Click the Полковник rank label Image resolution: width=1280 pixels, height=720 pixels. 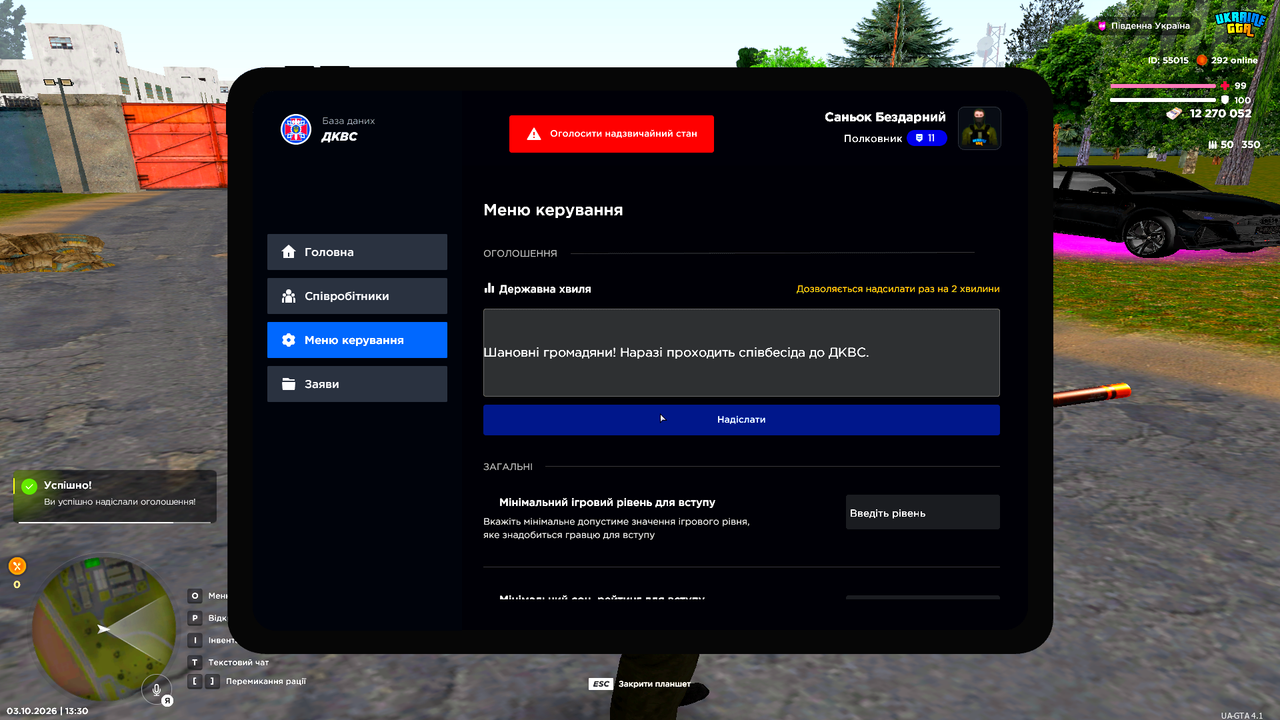(873, 138)
